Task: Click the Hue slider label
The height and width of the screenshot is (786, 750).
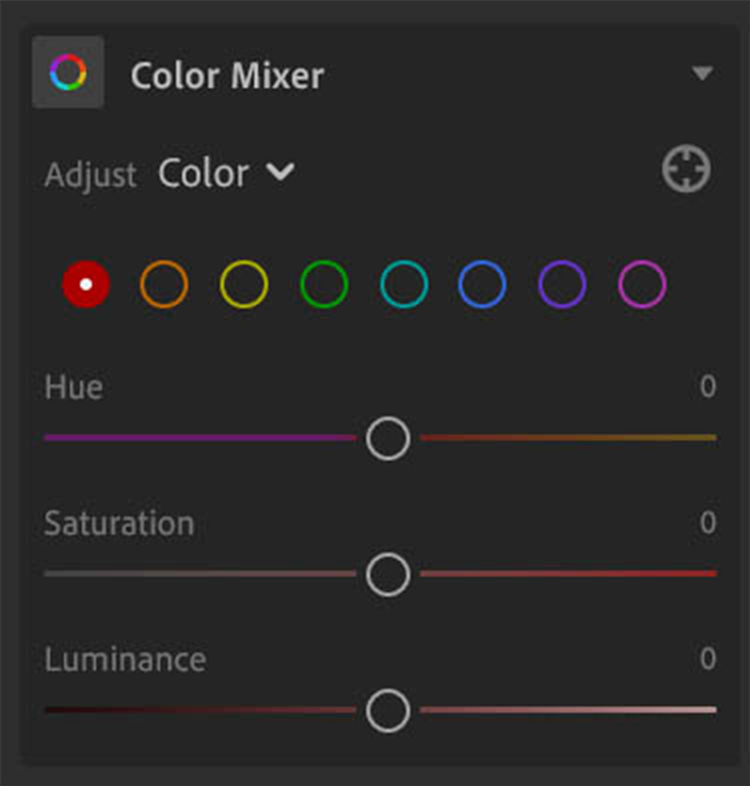Action: click(x=73, y=387)
